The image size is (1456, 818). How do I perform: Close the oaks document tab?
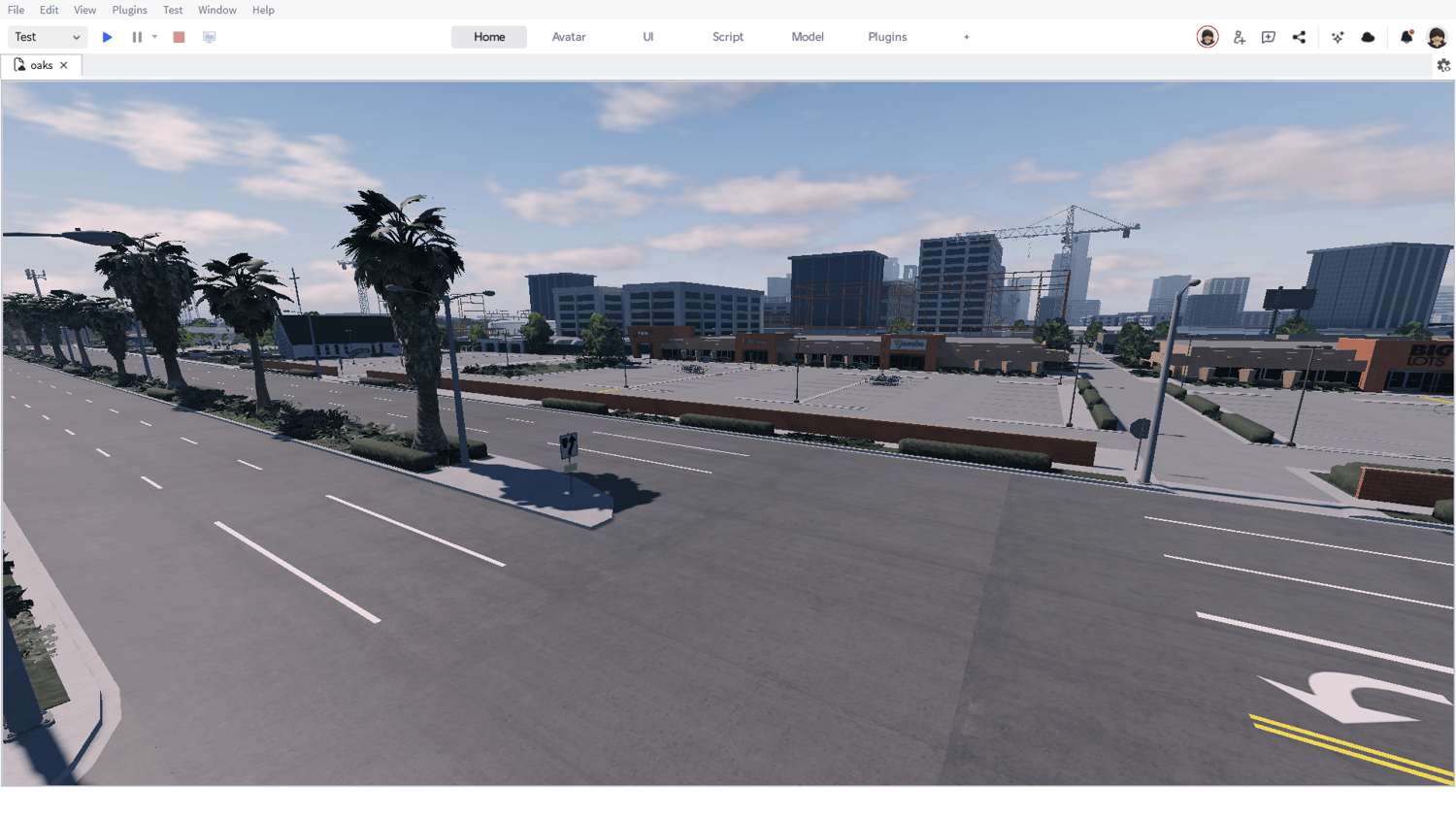tap(64, 65)
